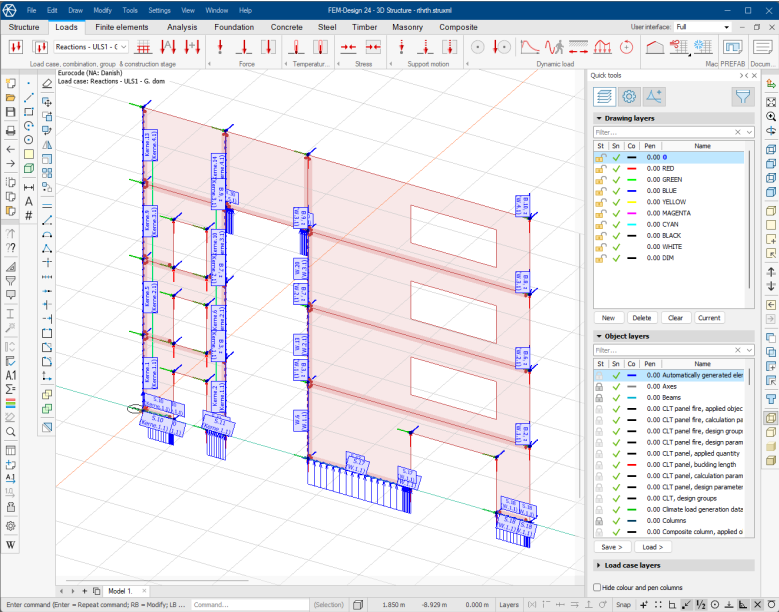Click the Load > button for object layers
This screenshot has height=612, width=779.
pos(652,547)
